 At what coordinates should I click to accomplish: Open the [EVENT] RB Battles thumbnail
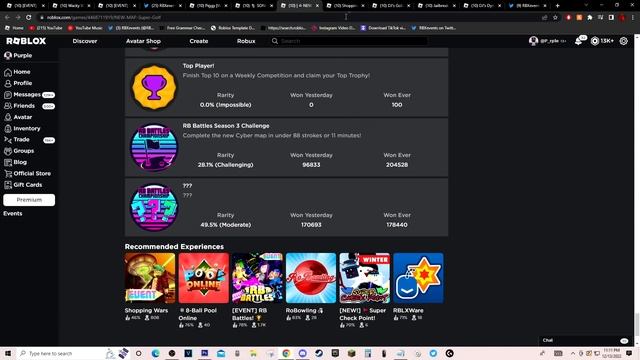point(257,278)
